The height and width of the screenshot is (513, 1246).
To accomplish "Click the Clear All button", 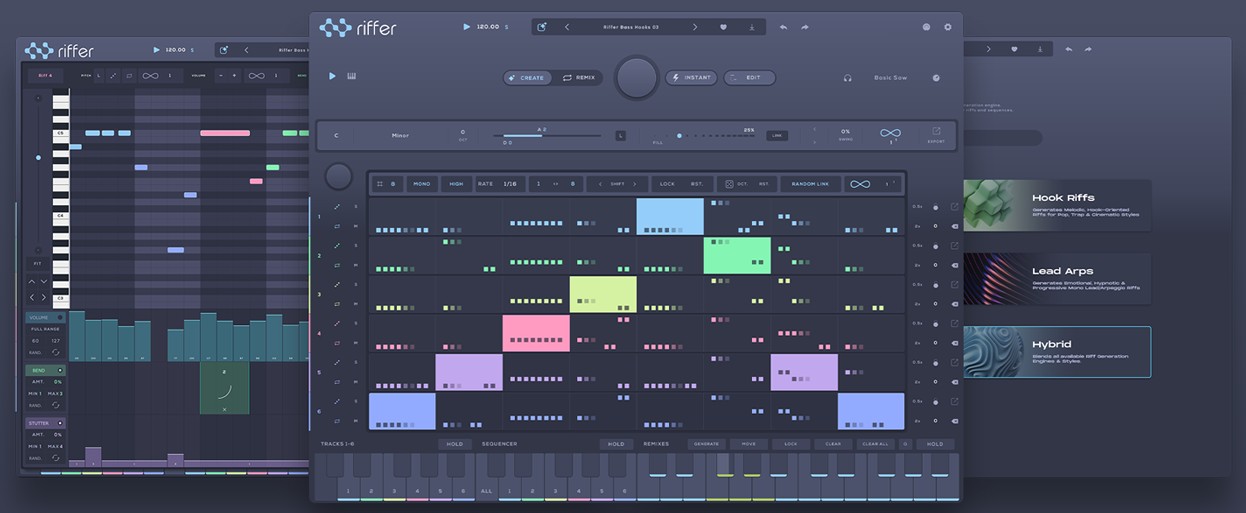I will pyautogui.click(x=875, y=444).
